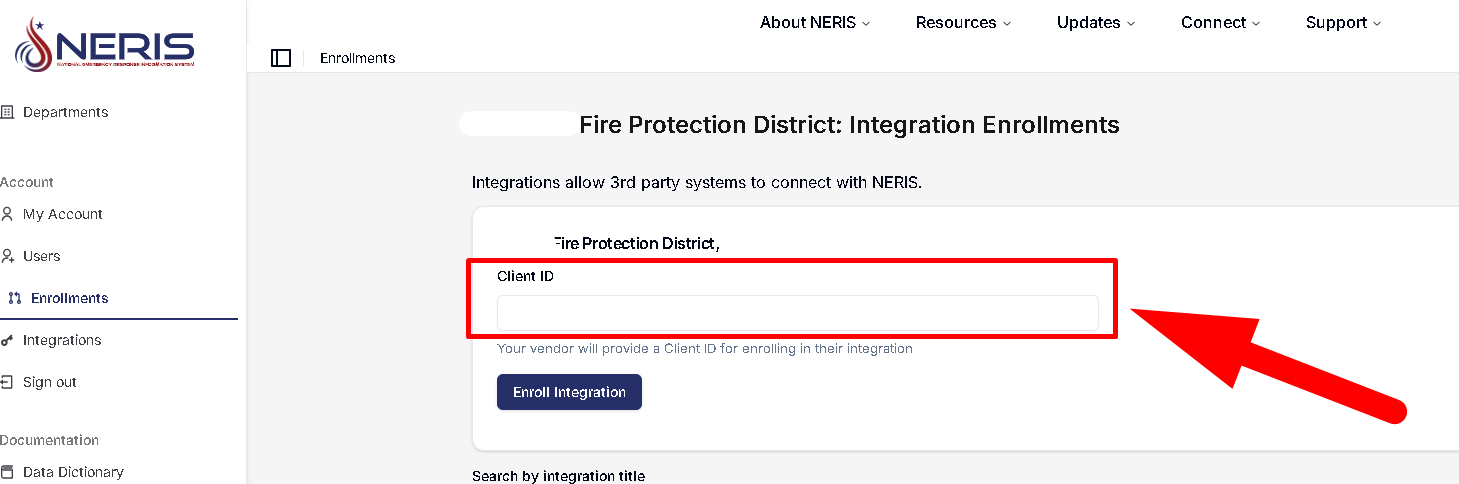Open the Data Dictionary documentation link
Viewport: 1459px width, 484px height.
coord(73,472)
